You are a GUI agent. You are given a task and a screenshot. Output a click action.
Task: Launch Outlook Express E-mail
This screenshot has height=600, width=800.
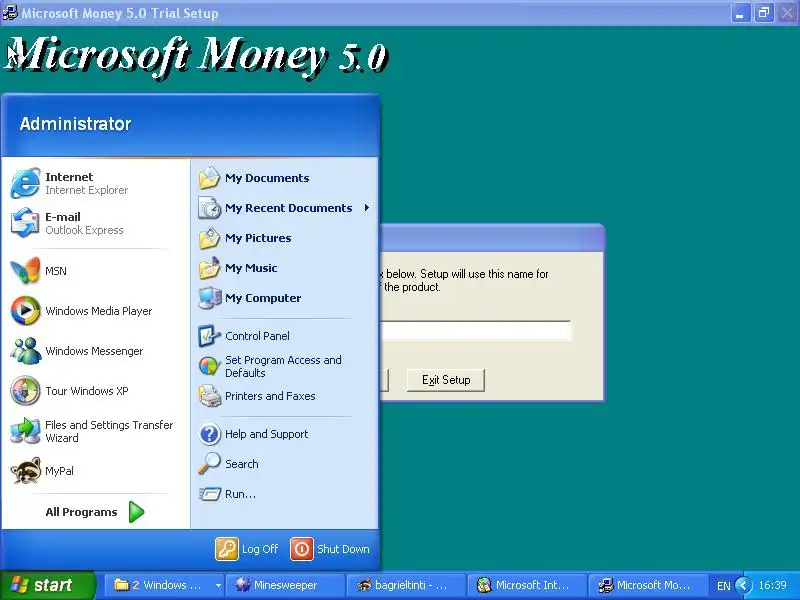[95, 223]
